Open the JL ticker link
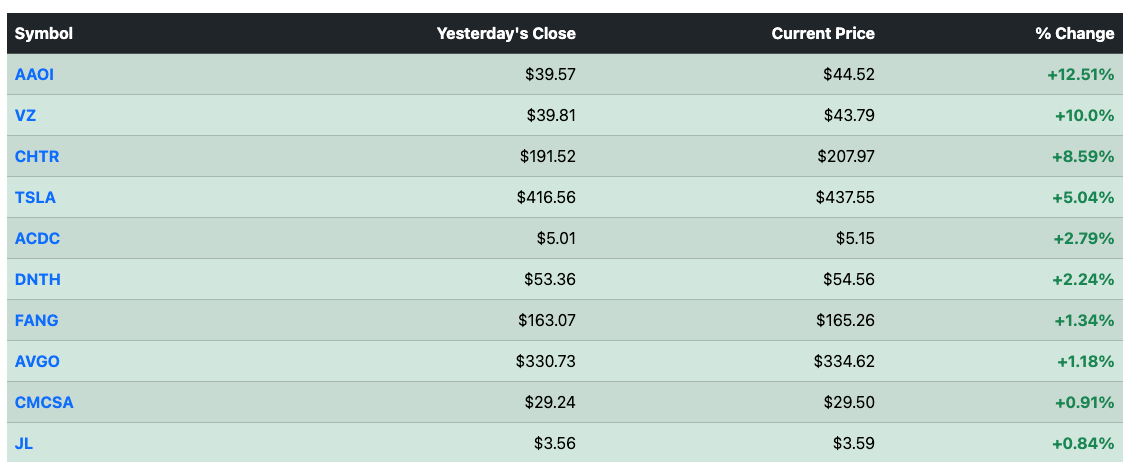 tap(24, 443)
